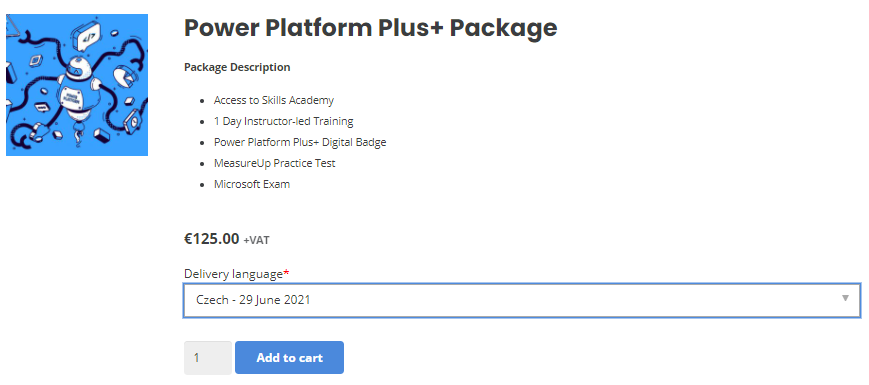This screenshot has width=869, height=385.
Task: Click the Delivery language field label
Action: click(x=233, y=274)
